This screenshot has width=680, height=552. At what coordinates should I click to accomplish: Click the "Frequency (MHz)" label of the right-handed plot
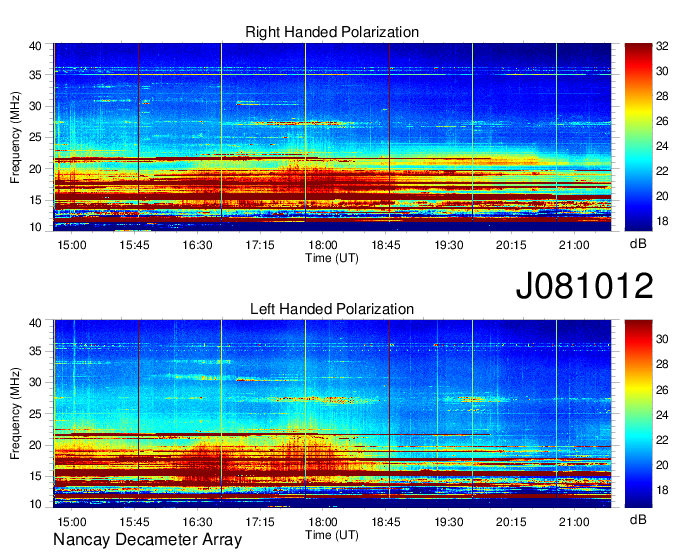pos(15,137)
